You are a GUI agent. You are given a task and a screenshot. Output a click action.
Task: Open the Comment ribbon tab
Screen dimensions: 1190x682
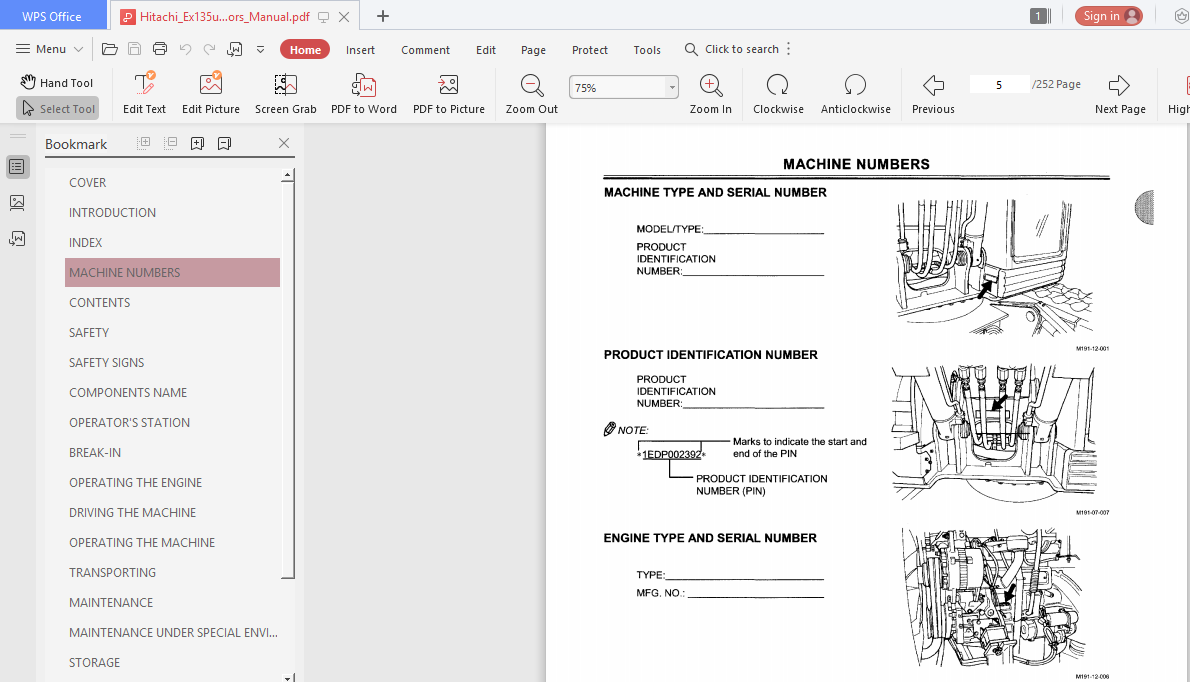click(x=425, y=50)
